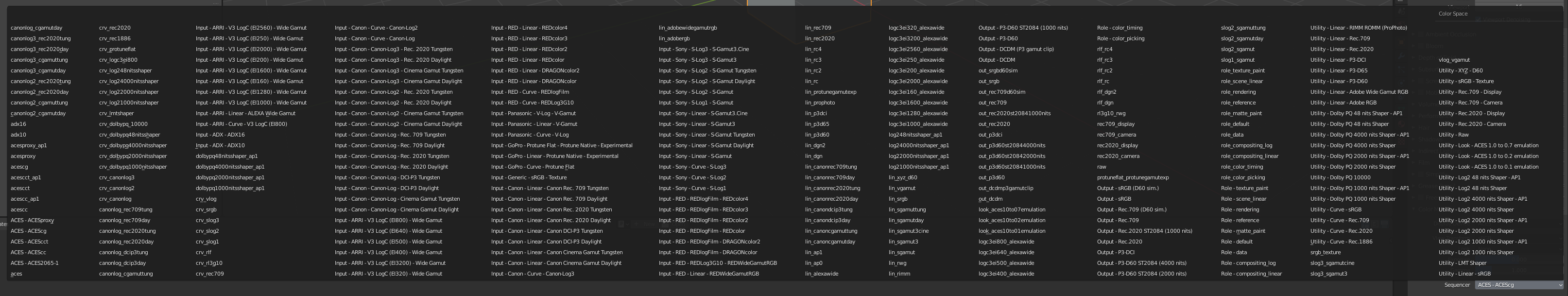Open the Sequencer color space dropdown

pos(1518,285)
